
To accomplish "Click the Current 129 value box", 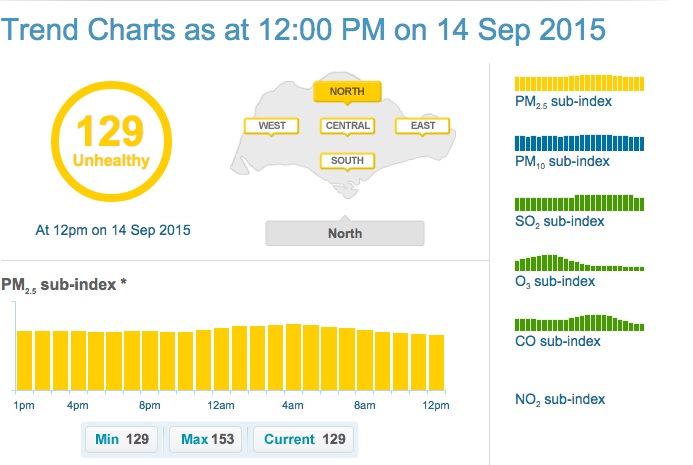I will click(x=303, y=440).
